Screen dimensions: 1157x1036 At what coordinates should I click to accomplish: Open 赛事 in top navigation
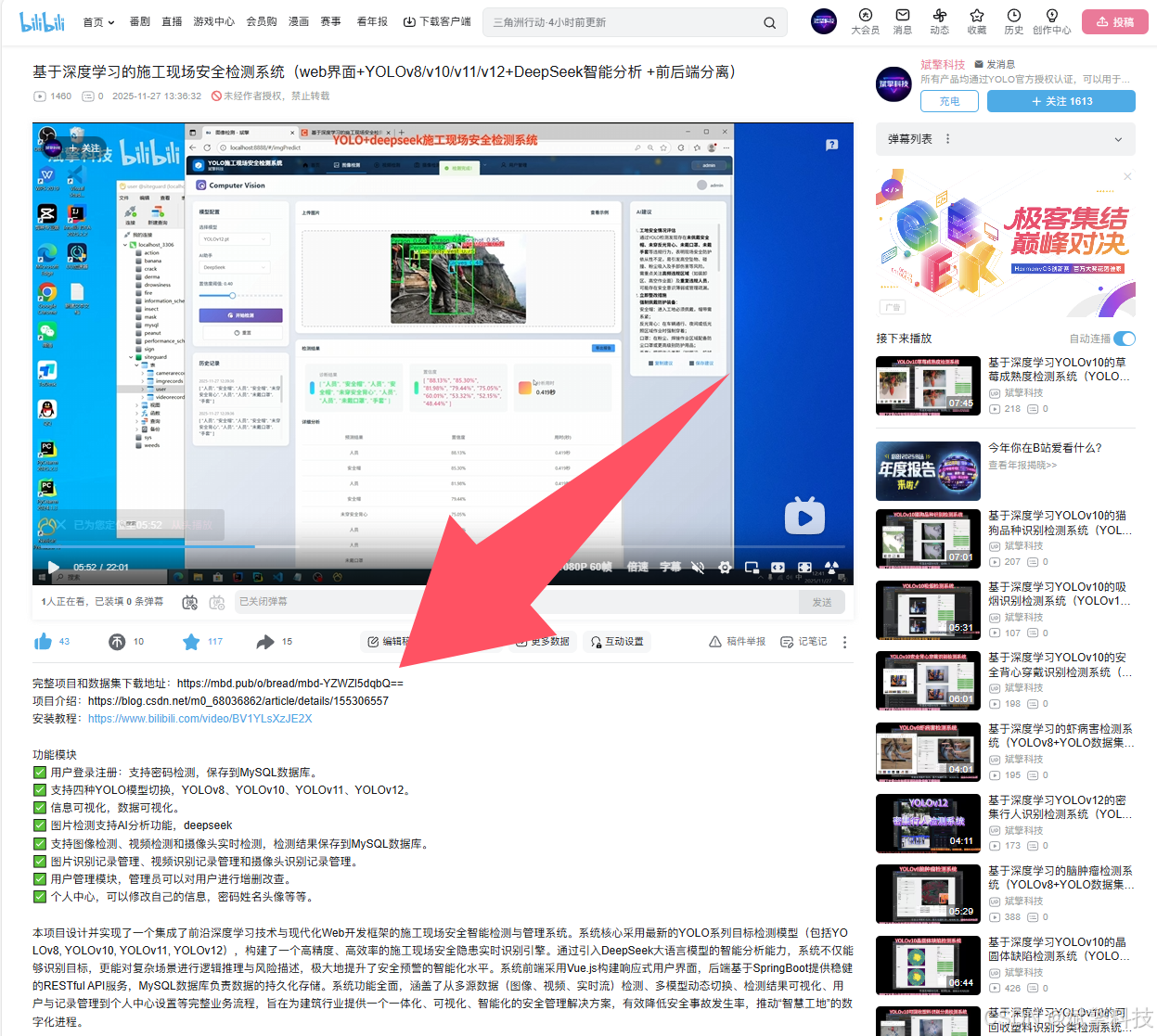coord(331,21)
